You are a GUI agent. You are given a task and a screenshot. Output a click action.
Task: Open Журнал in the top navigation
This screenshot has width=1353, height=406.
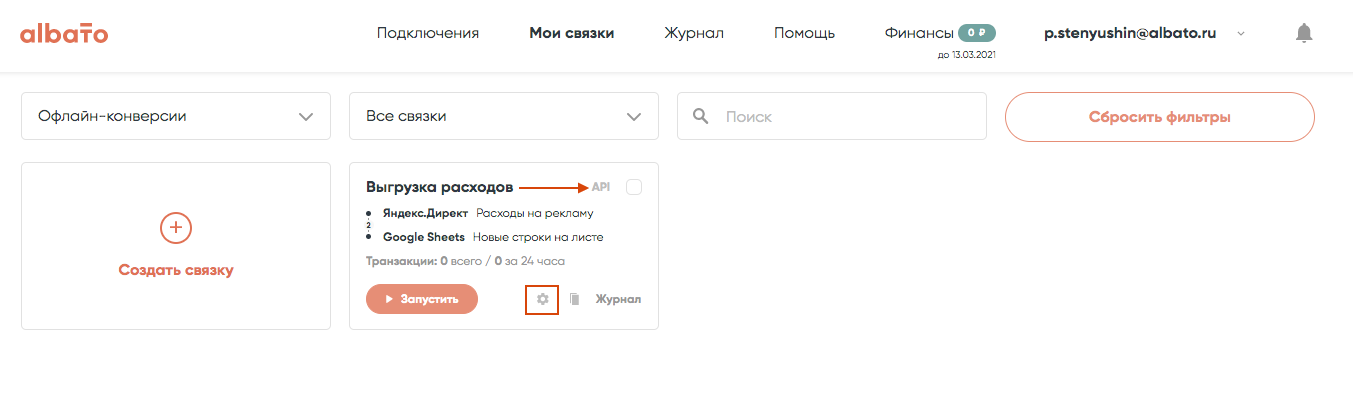[694, 33]
